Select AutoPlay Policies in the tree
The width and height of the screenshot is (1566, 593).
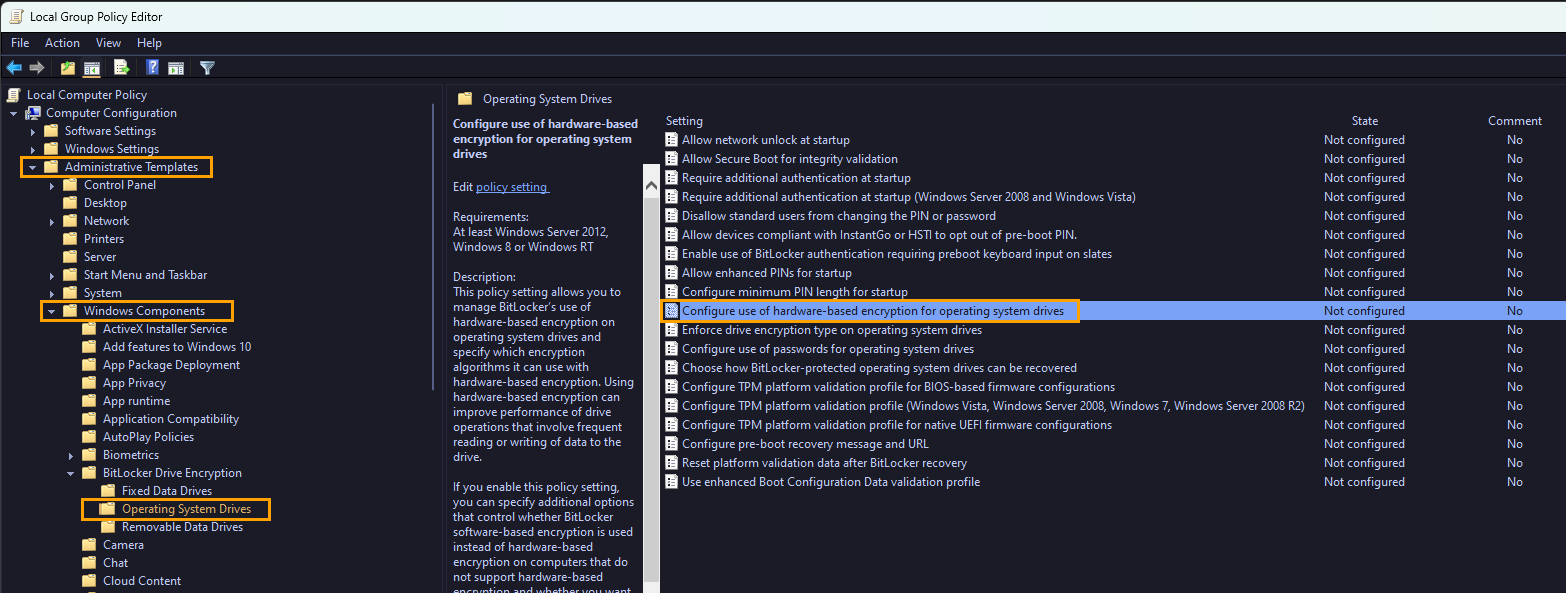pyautogui.click(x=148, y=437)
